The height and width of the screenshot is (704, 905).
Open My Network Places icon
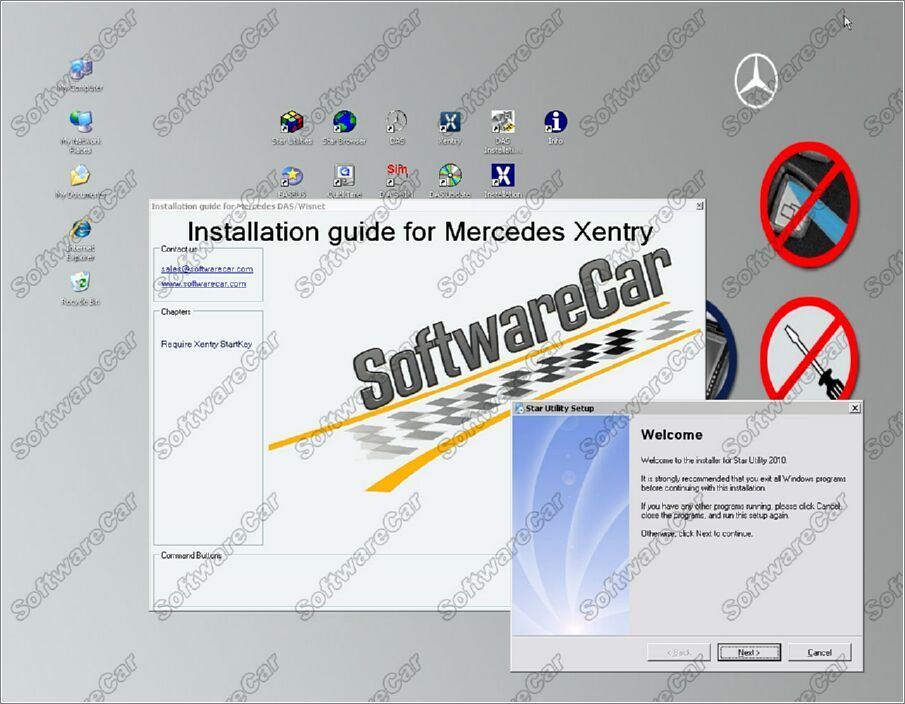[x=80, y=125]
